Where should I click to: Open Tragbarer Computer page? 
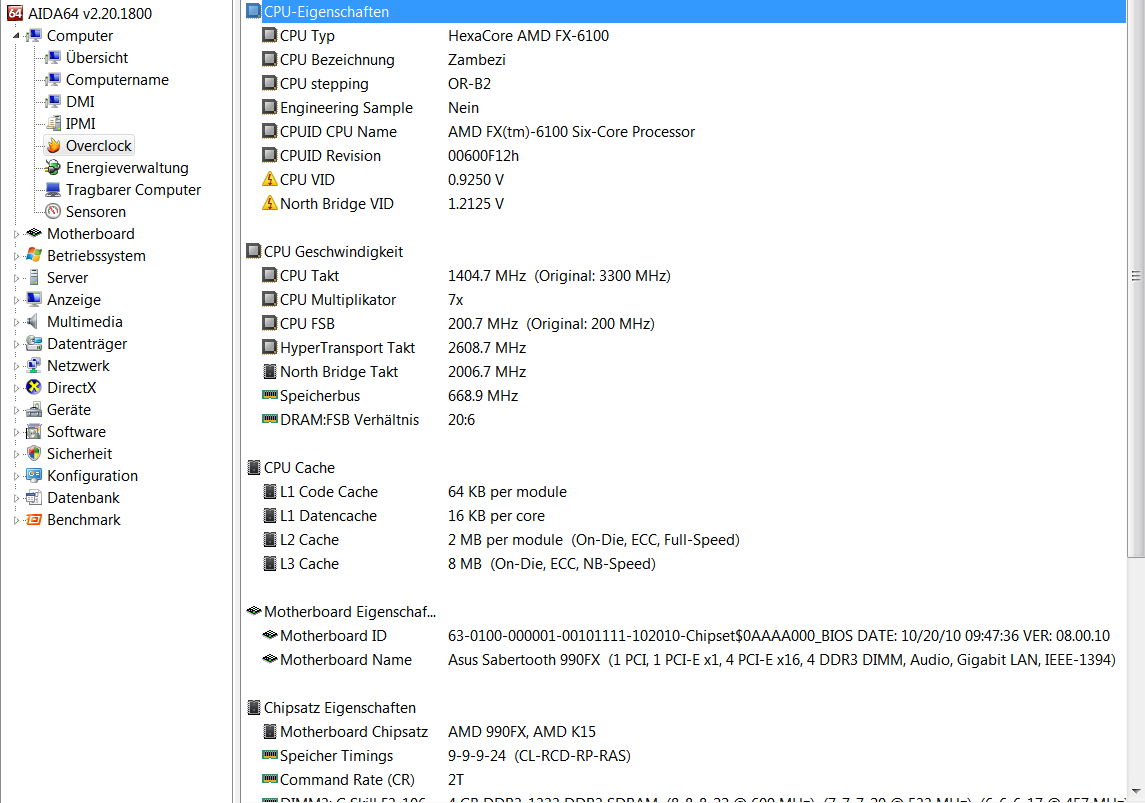[x=133, y=189]
